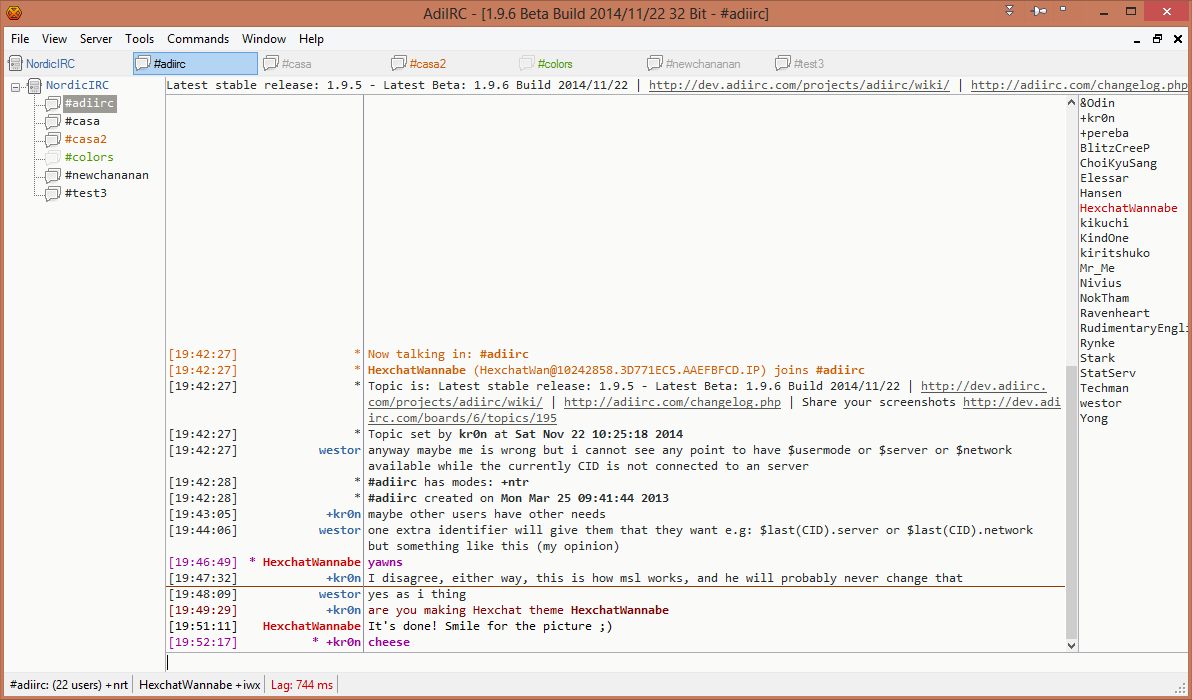Click the chat vertical scrollbar thumb

pos(1072,502)
